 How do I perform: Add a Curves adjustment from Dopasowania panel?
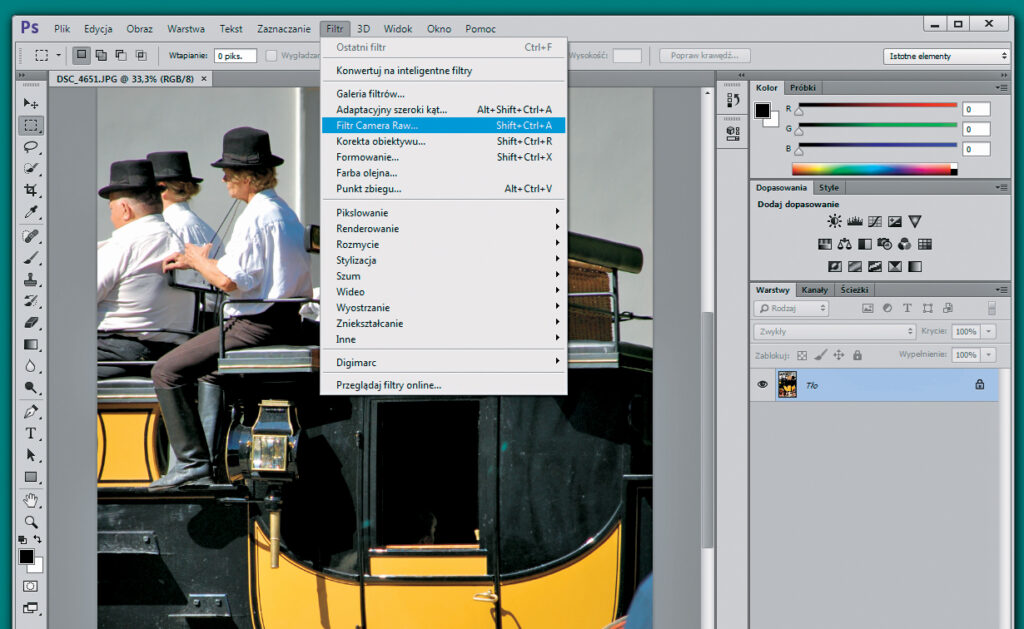pos(873,222)
